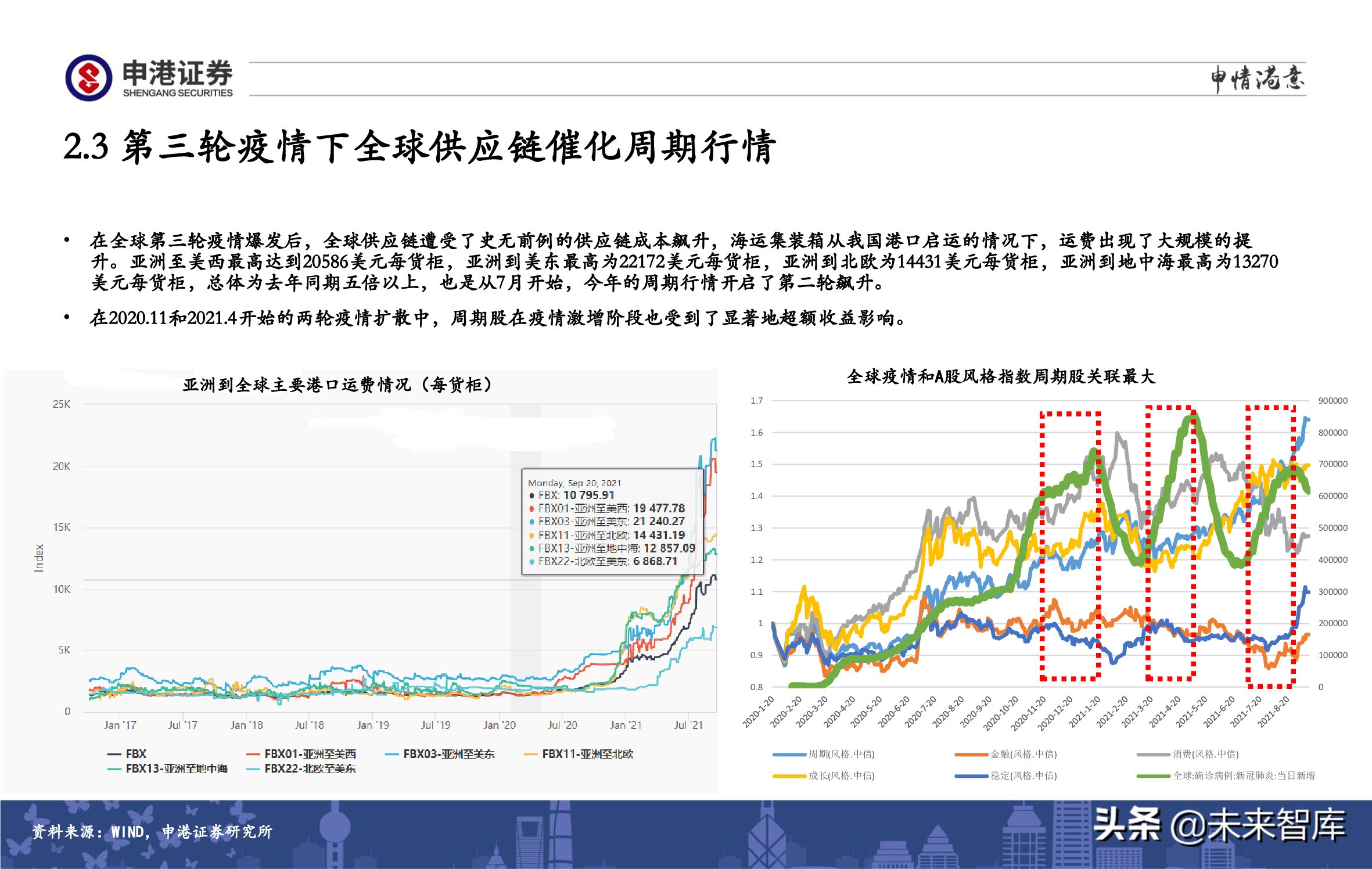
Task: Click the 周期(风格.中信) legend label
Action: point(841,754)
